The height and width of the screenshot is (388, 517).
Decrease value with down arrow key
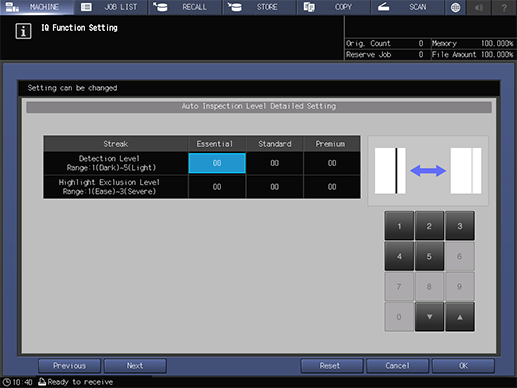point(429,317)
